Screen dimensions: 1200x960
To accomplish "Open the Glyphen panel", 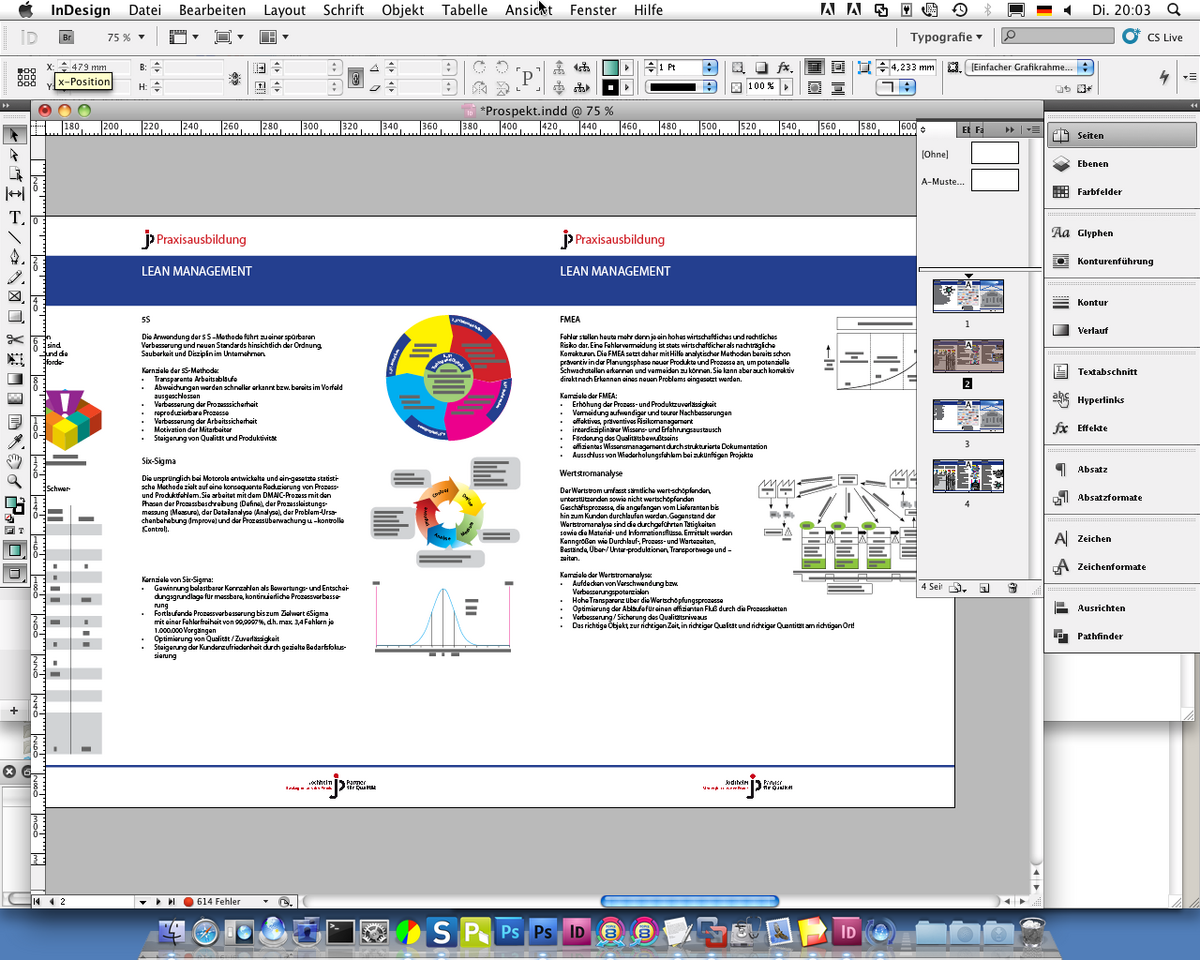I will 1095,233.
